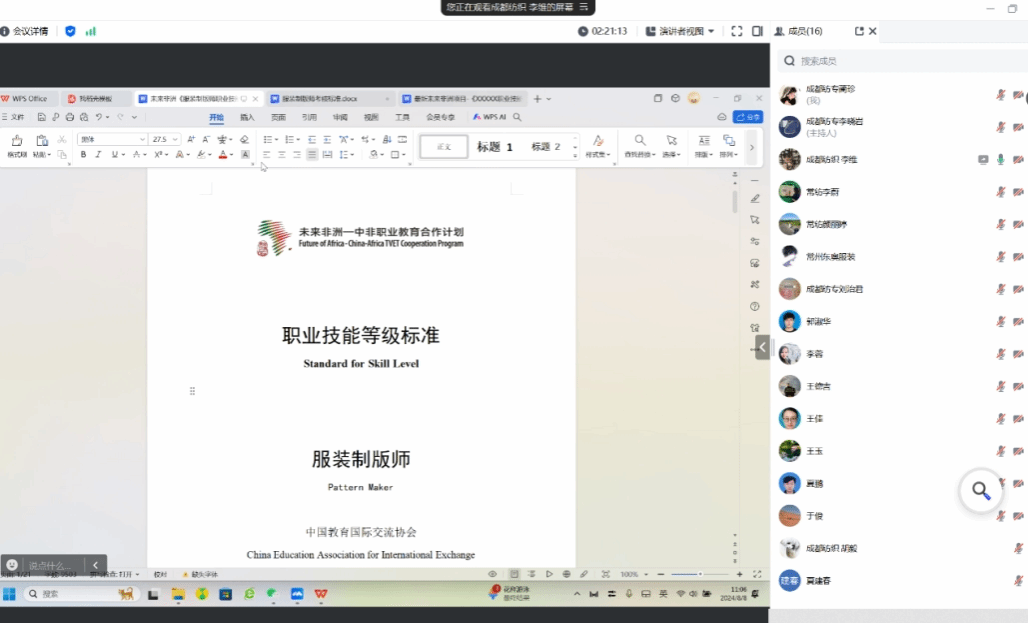Enter full screen mode in the meeting toolbar

pos(737,31)
